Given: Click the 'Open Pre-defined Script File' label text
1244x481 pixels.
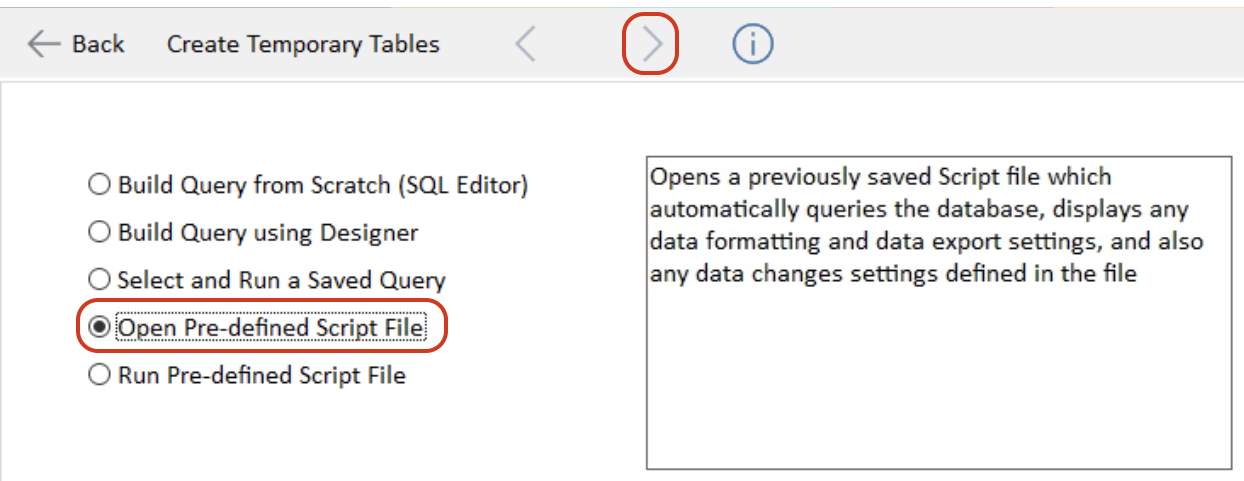Looking at the screenshot, I should 271,328.
